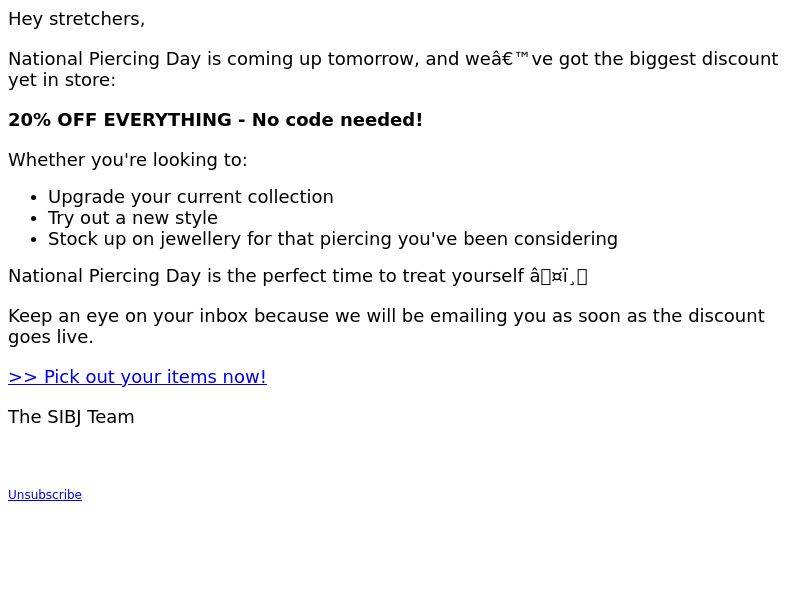The height and width of the screenshot is (600, 800).
Task: Click 'The SIBJ Team' signature
Action: [71, 417]
